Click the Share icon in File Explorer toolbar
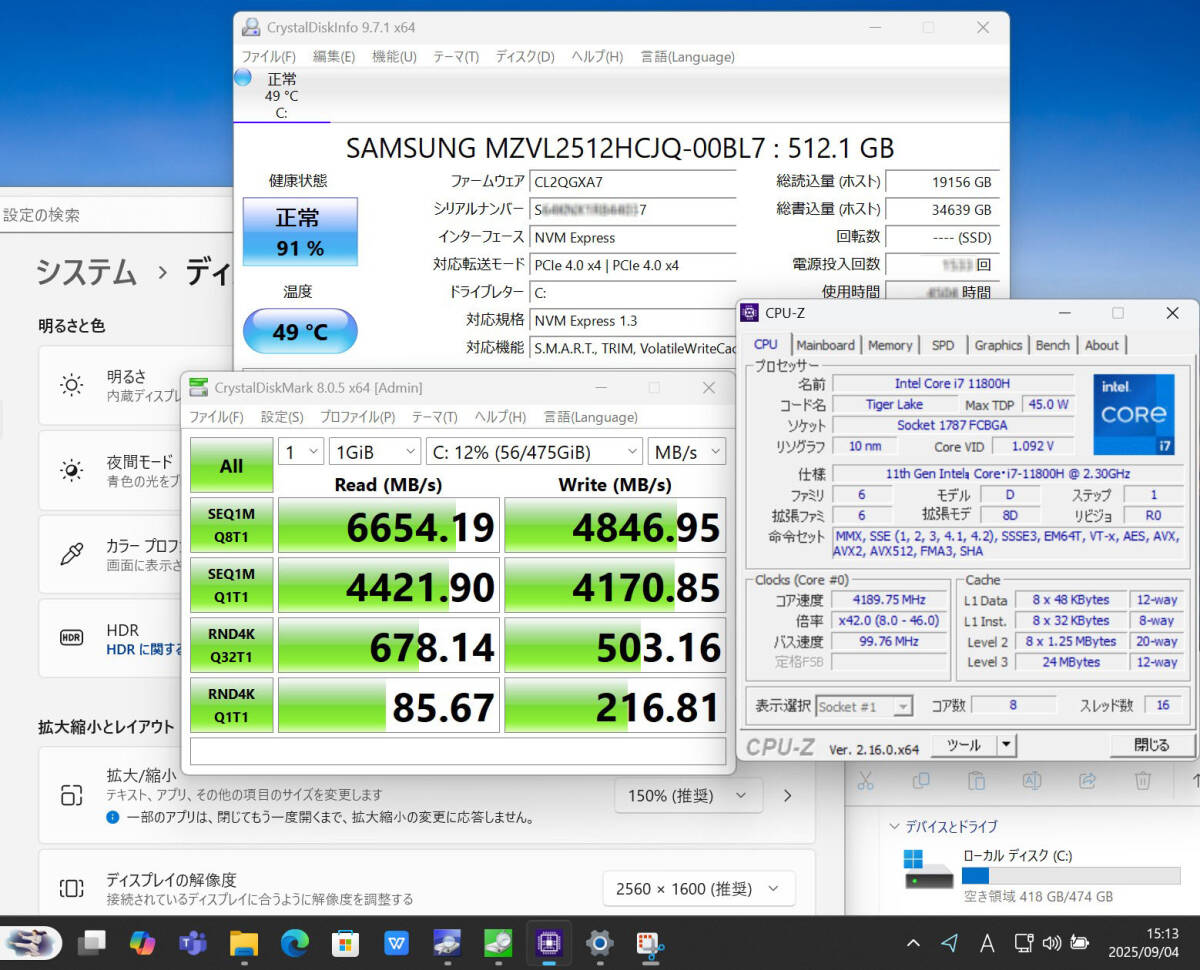Viewport: 1200px width, 970px height. 1087,780
